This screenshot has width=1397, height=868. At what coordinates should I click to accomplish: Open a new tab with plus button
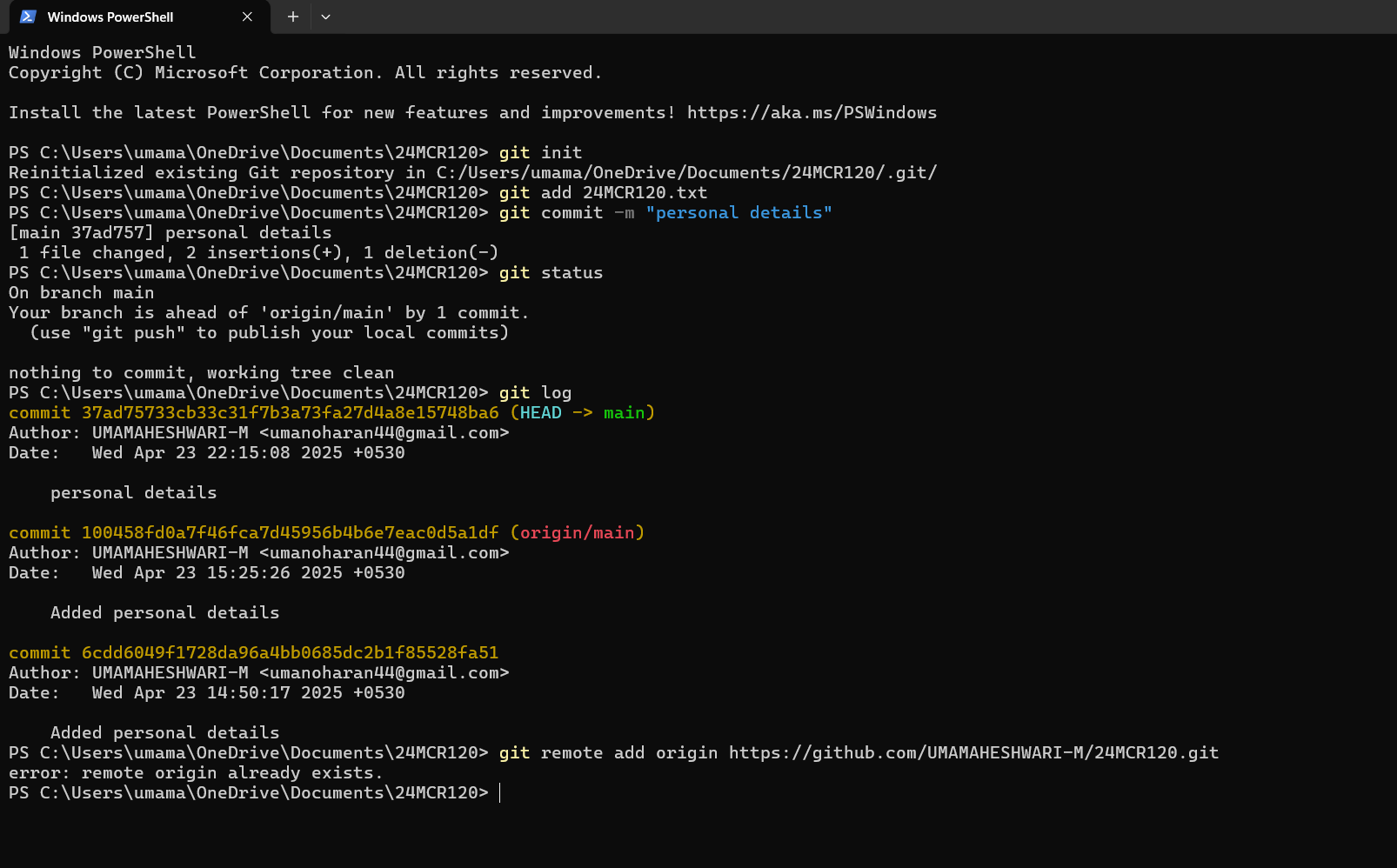[x=293, y=17]
